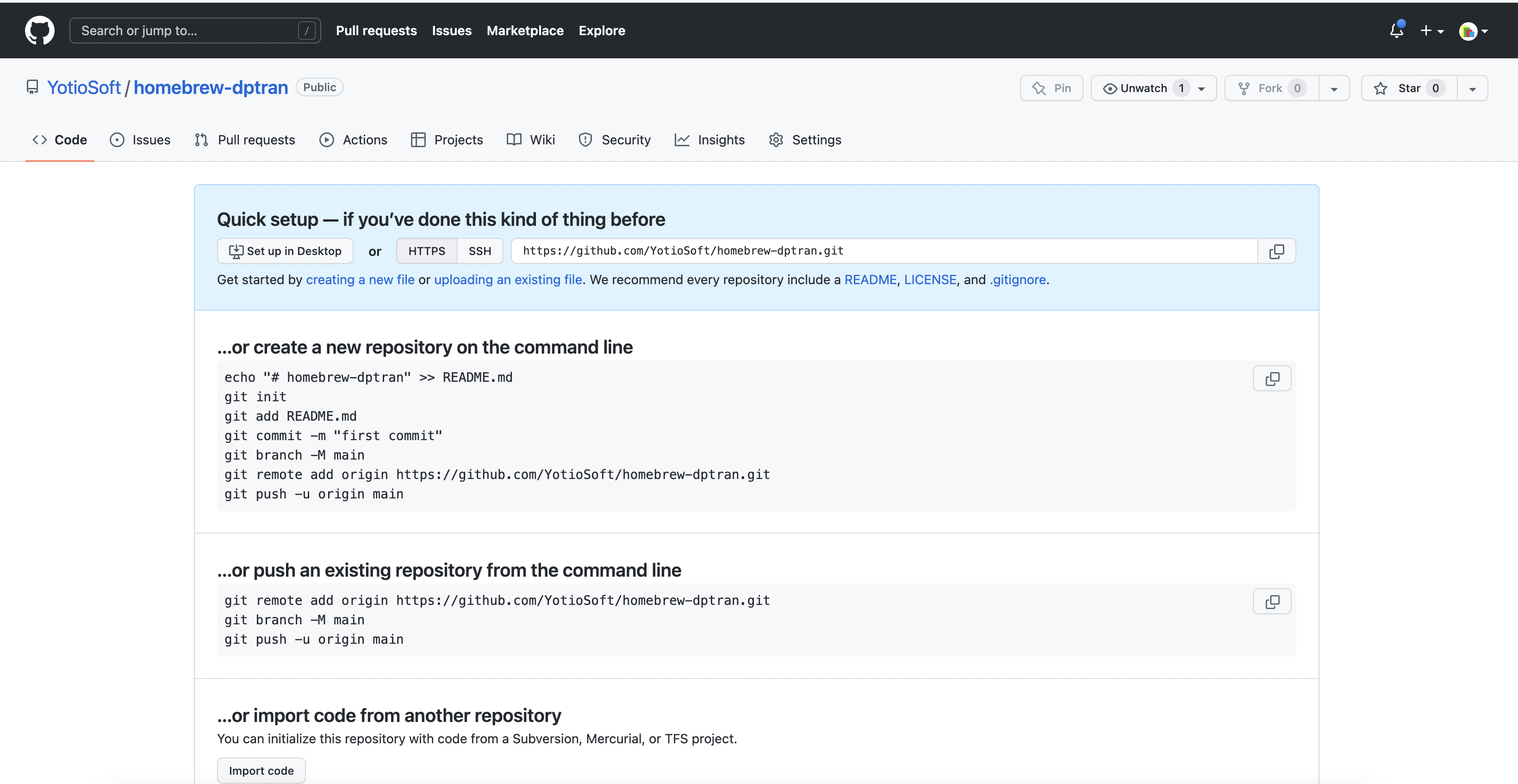Open the repository Settings tab
Screen dimensions: 1518x784
point(805,140)
